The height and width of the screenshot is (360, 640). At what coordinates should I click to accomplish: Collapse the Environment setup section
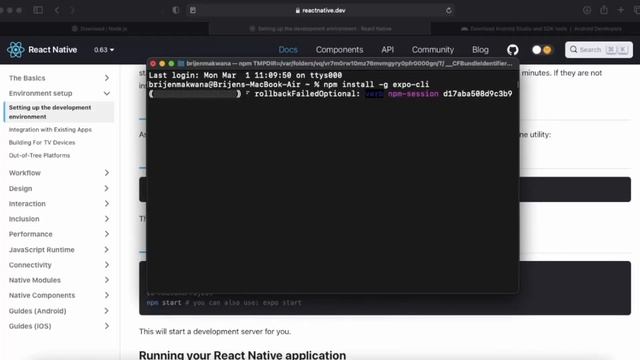point(59,93)
